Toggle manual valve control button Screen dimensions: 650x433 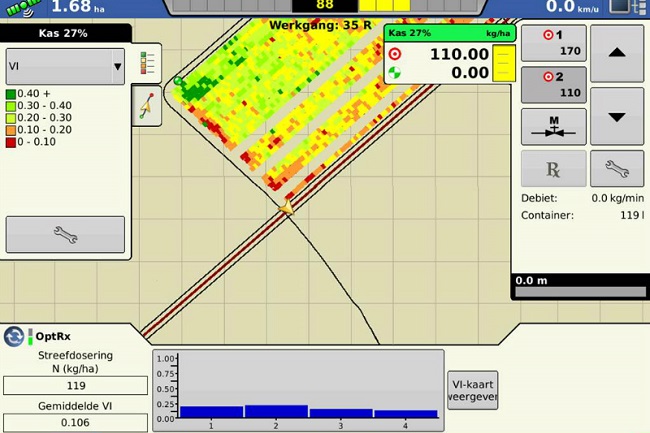(x=553, y=127)
